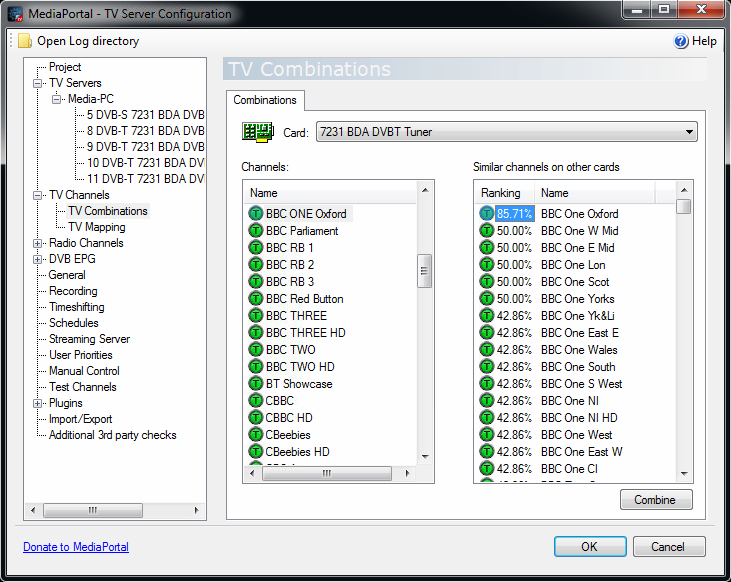731x582 pixels.
Task: Expand the Plugins tree node
Action: 37,403
